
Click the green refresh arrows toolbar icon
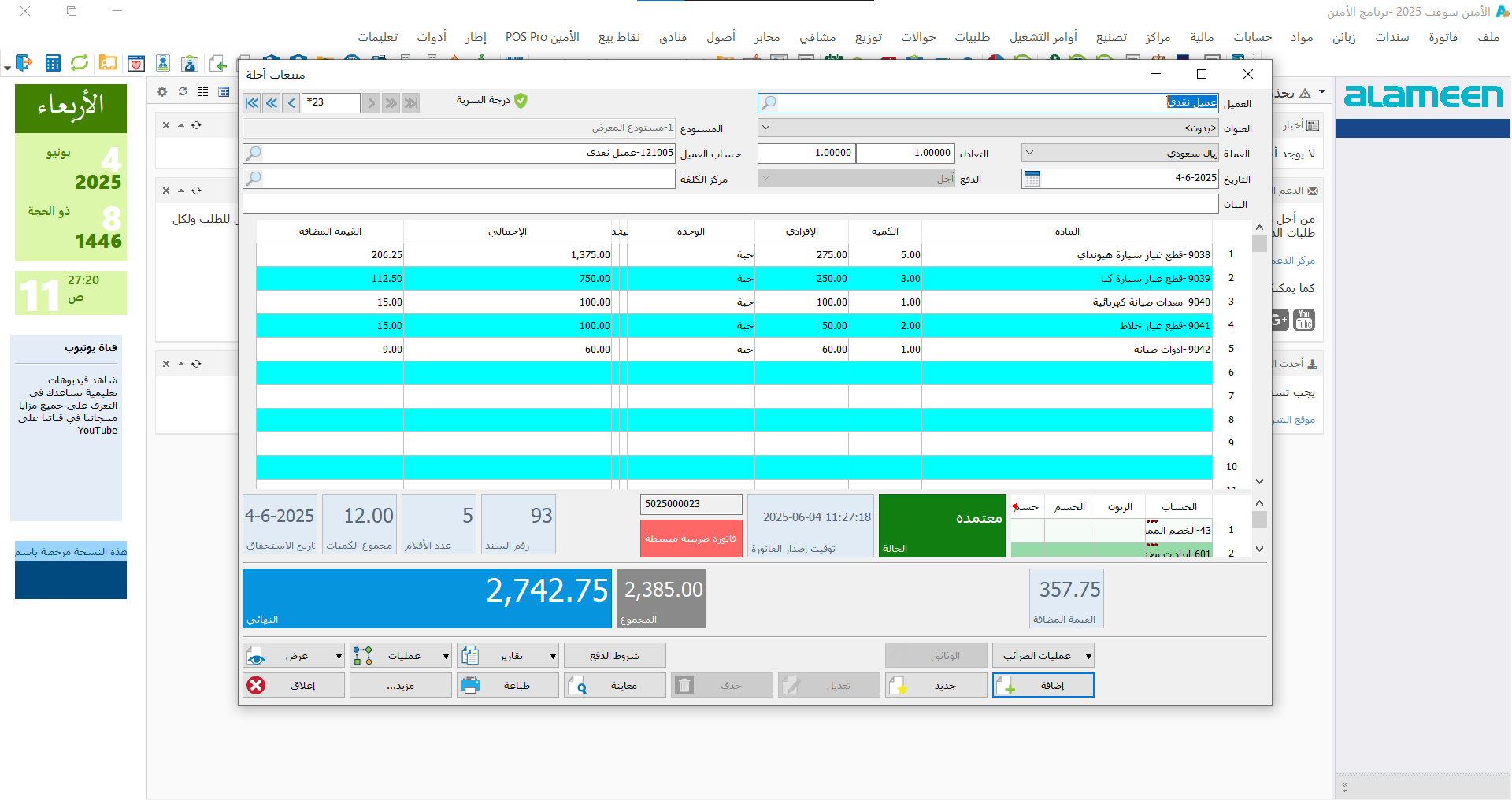[x=80, y=64]
